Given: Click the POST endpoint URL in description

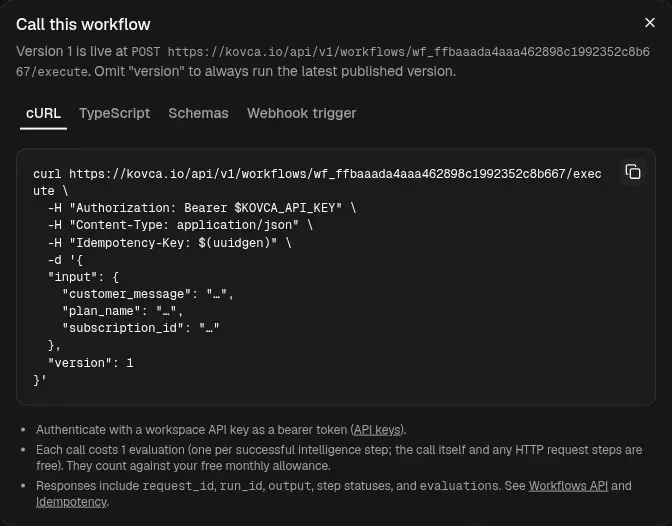Looking at the screenshot, I should pos(333,61).
